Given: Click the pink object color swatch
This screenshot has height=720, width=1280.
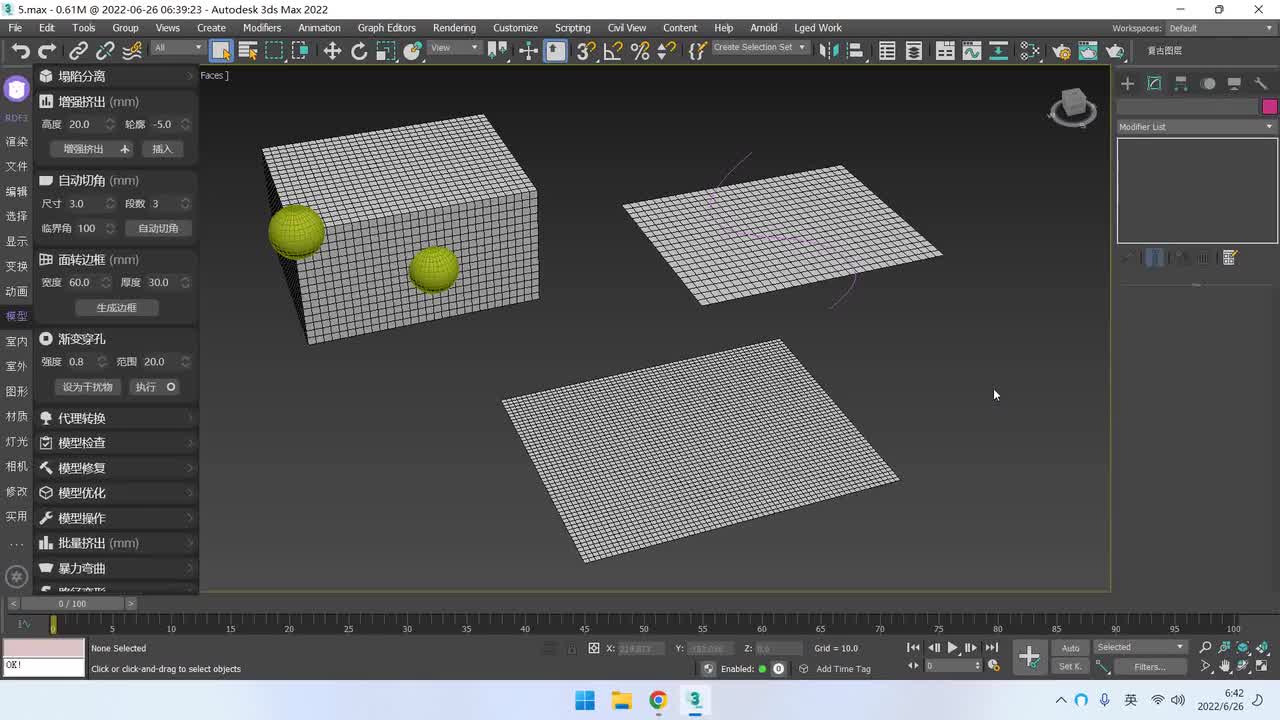Looking at the screenshot, I should coord(1269,107).
